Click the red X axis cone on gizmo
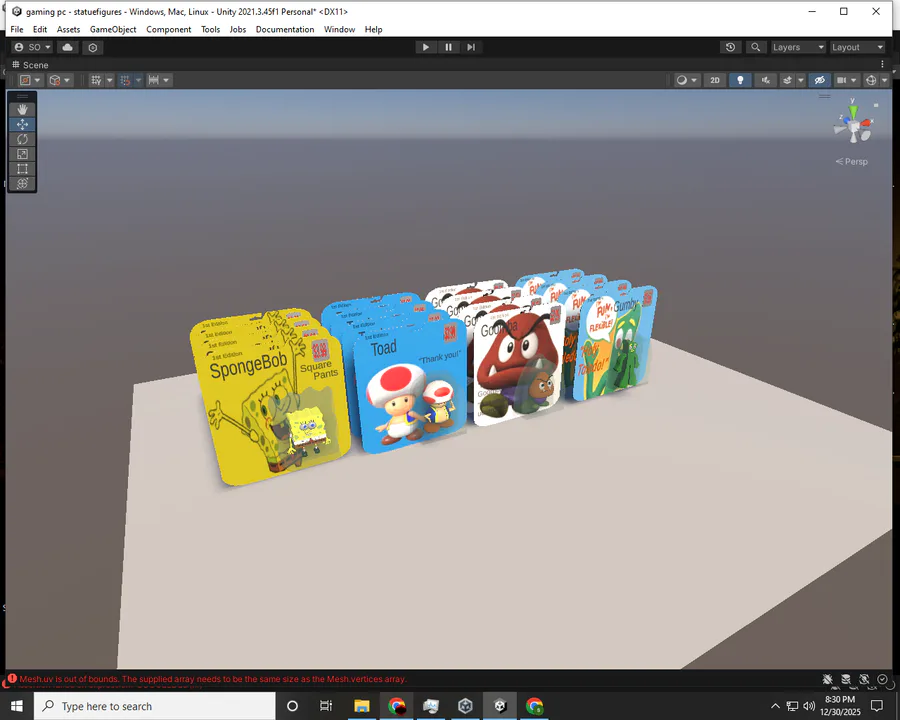Screen dimensions: 900x720 coord(866,122)
